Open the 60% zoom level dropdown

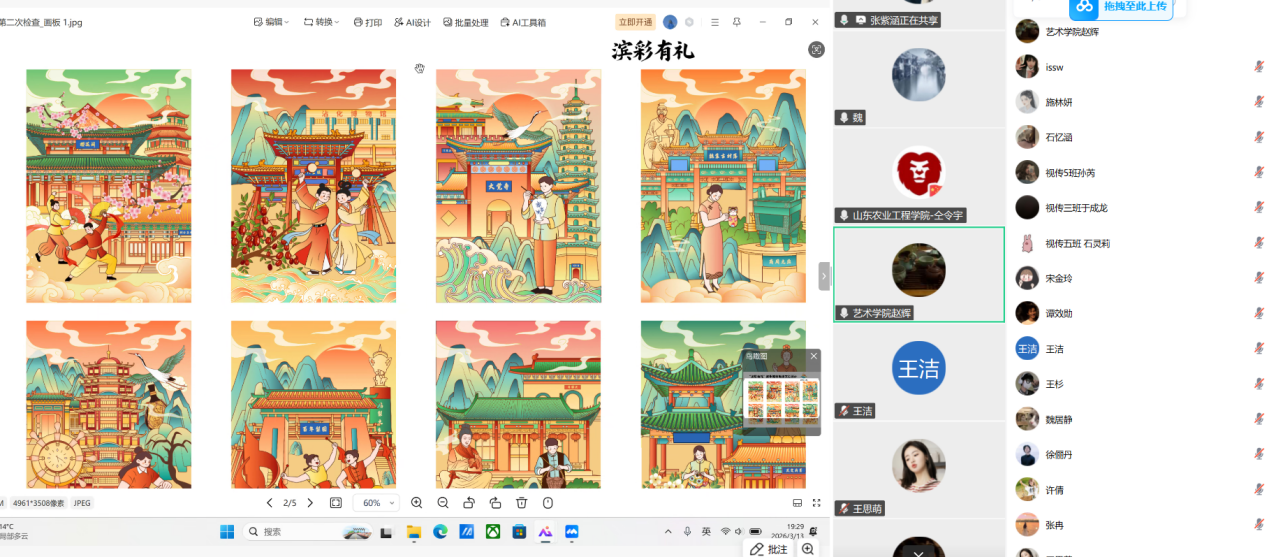pyautogui.click(x=377, y=503)
